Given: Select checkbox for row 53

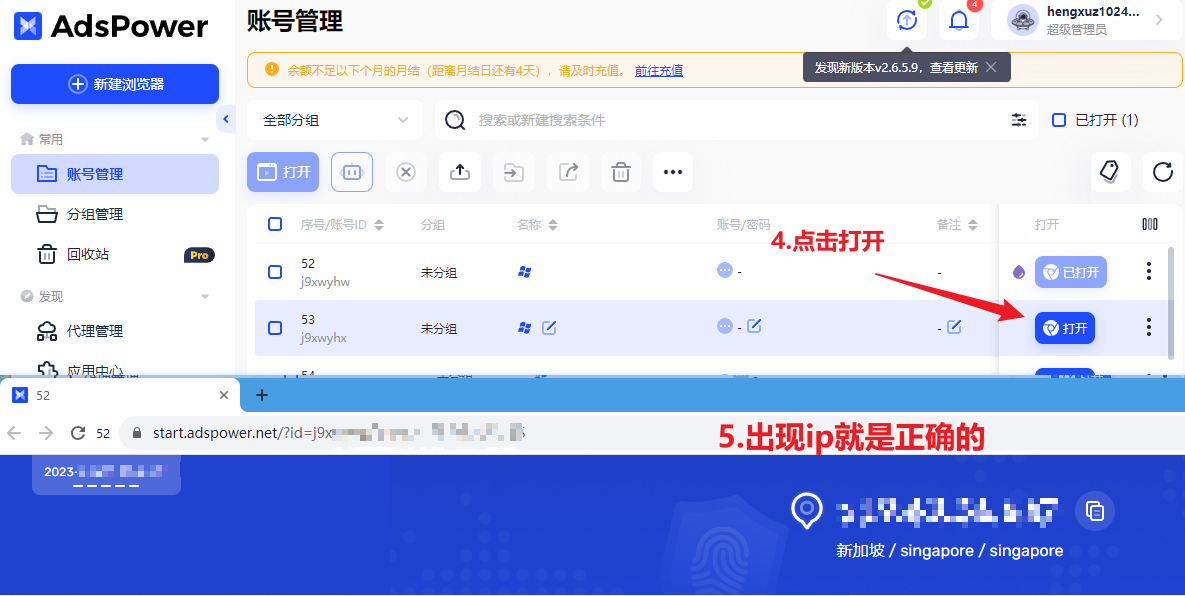Looking at the screenshot, I should (x=275, y=328).
